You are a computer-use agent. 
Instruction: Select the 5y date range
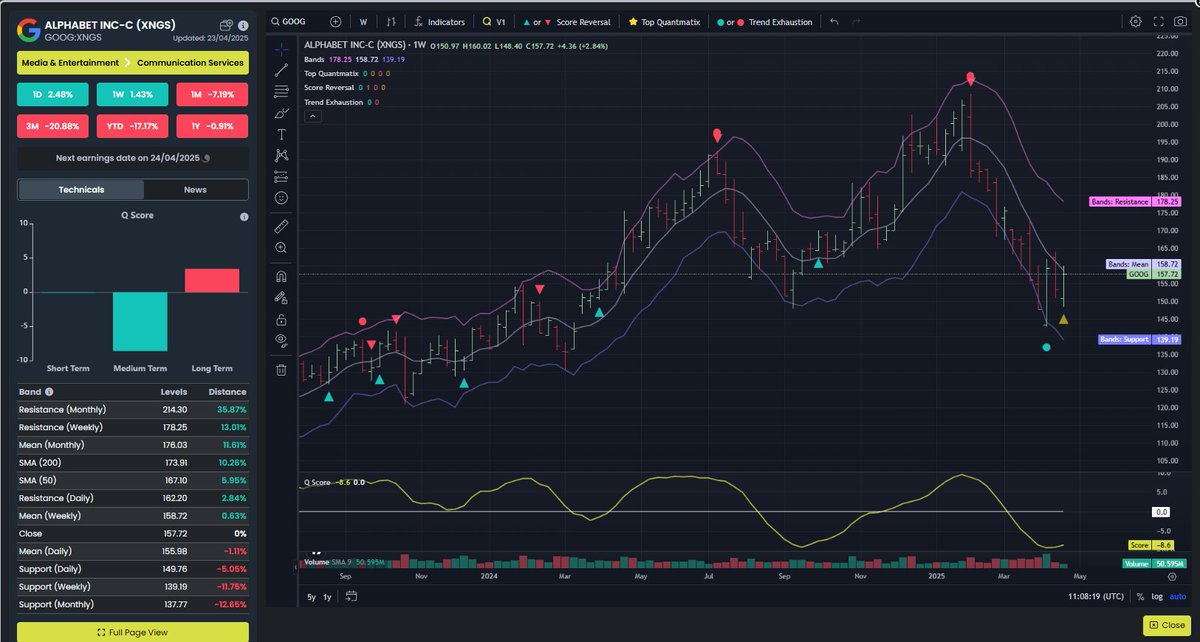tap(312, 597)
